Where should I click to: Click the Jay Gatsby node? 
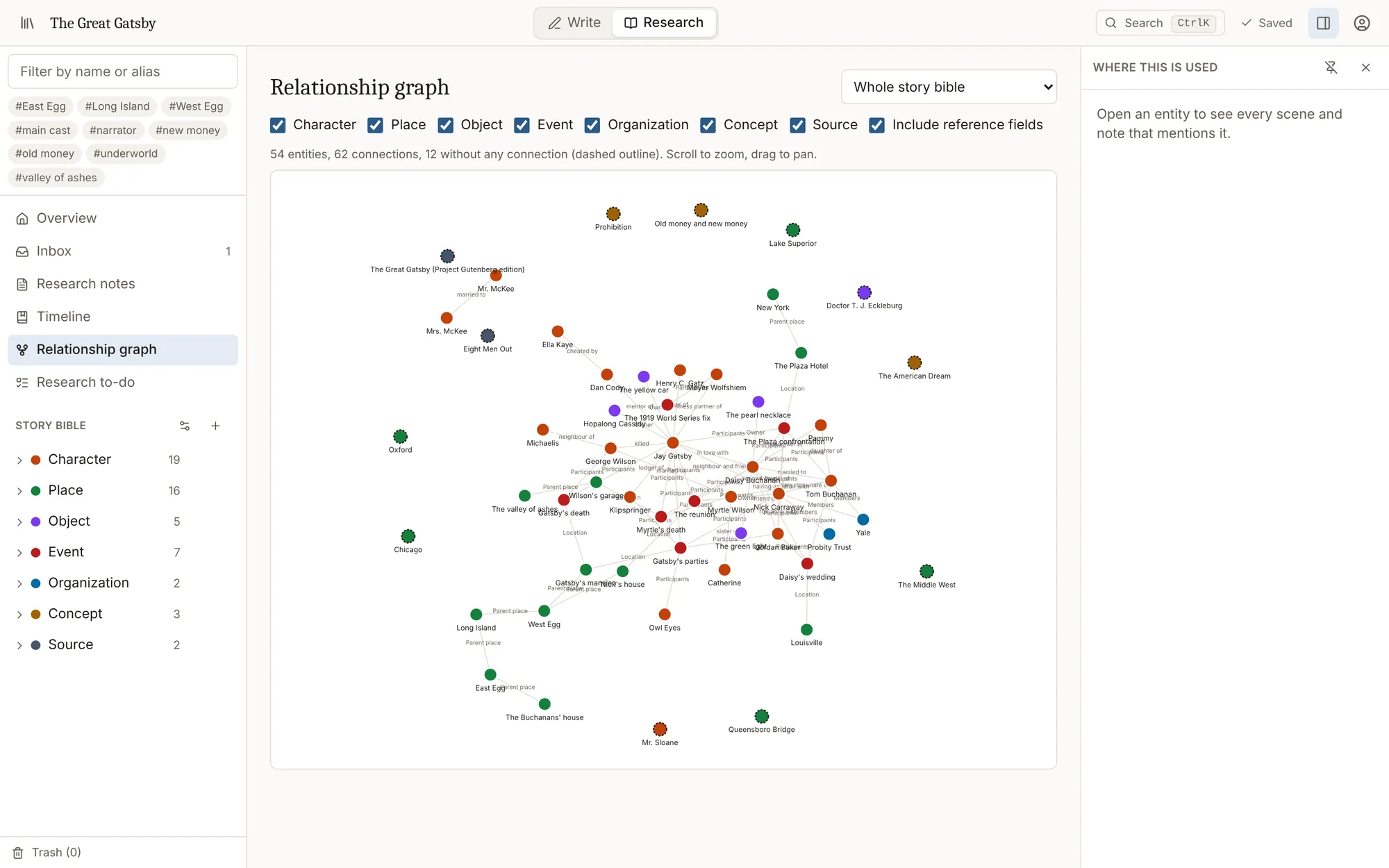672,442
